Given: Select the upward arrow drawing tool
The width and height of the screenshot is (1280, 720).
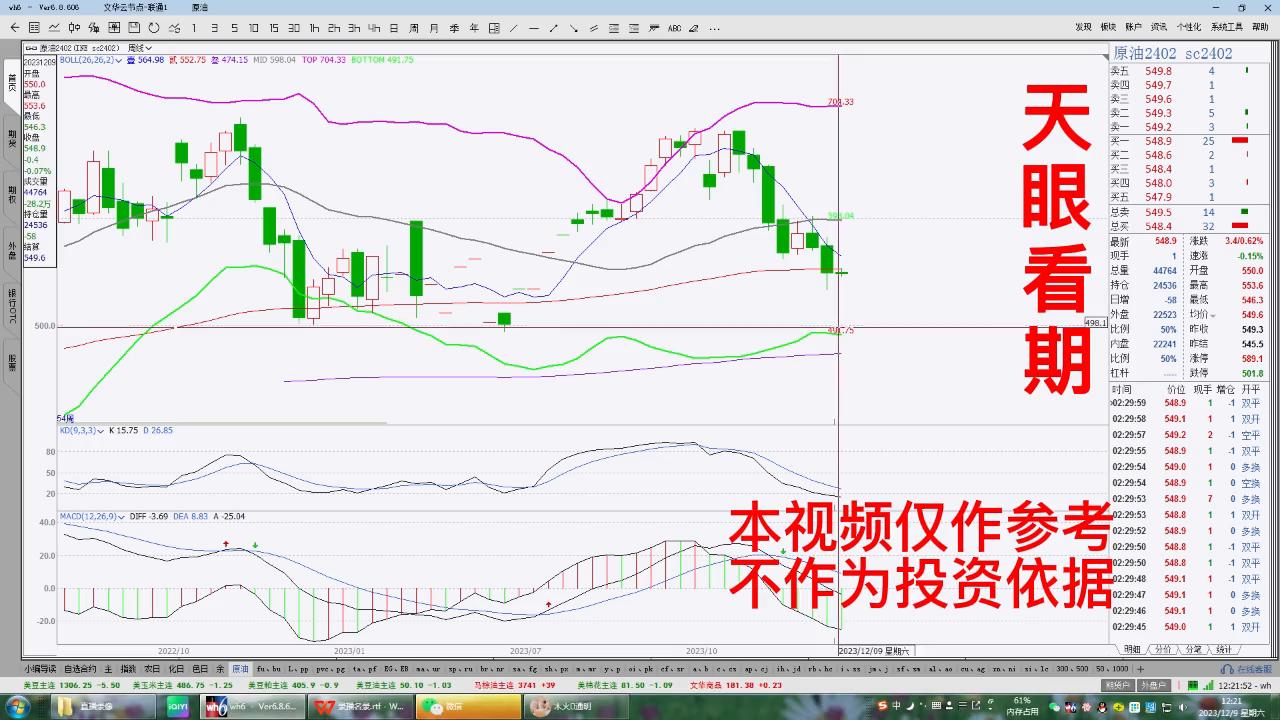Looking at the screenshot, I should tap(554, 28).
